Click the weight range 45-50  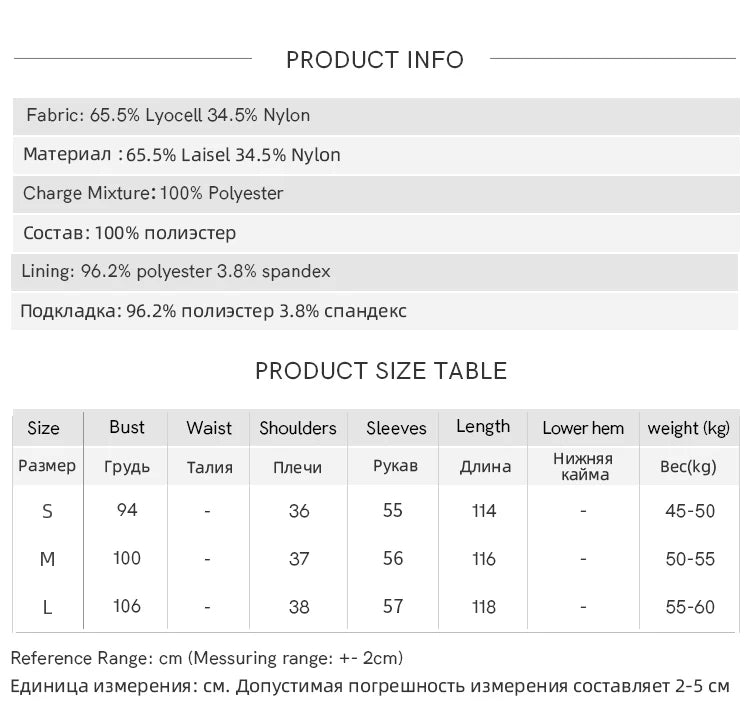pyautogui.click(x=690, y=511)
